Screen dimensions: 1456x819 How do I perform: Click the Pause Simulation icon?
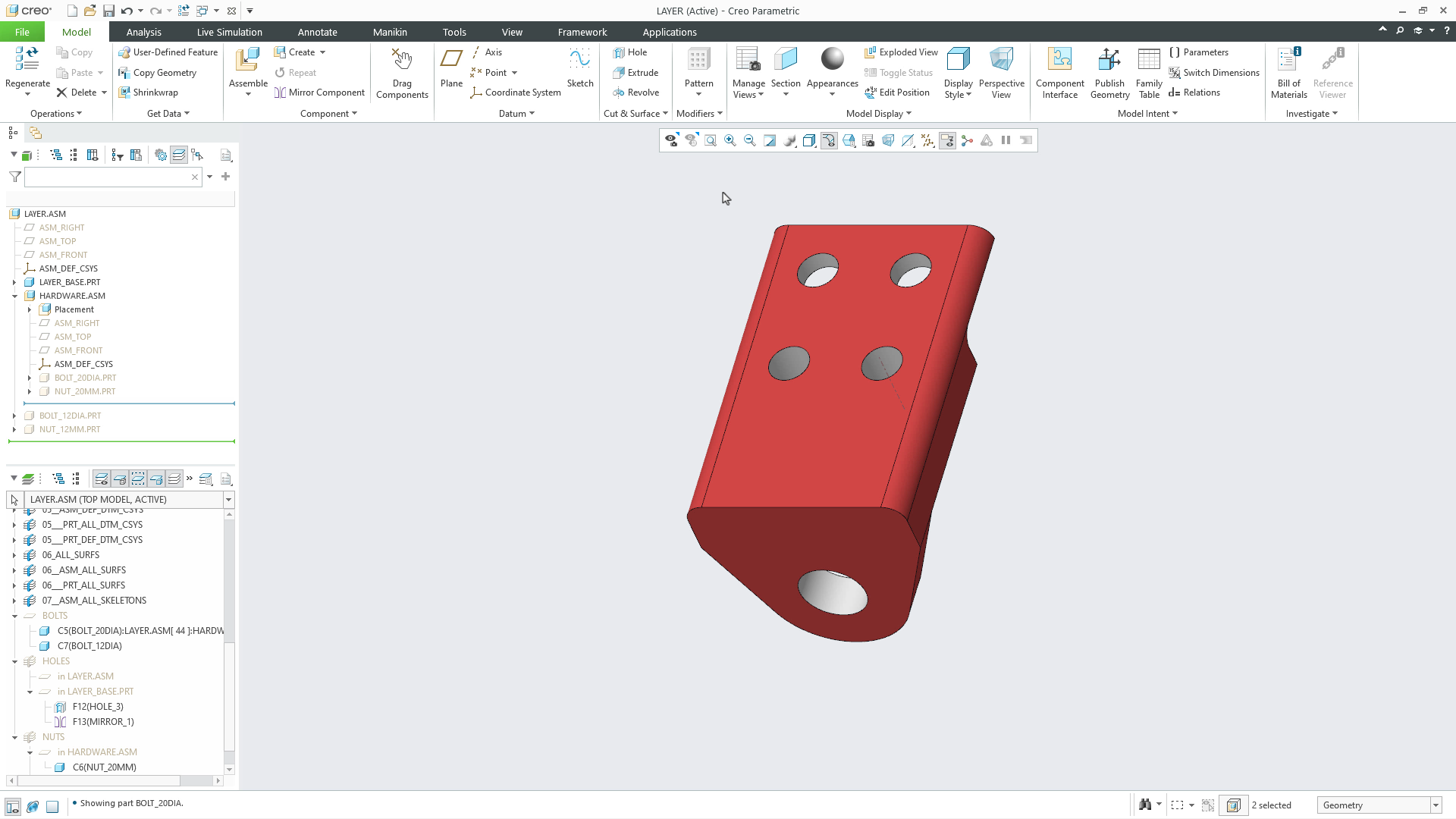(1006, 140)
